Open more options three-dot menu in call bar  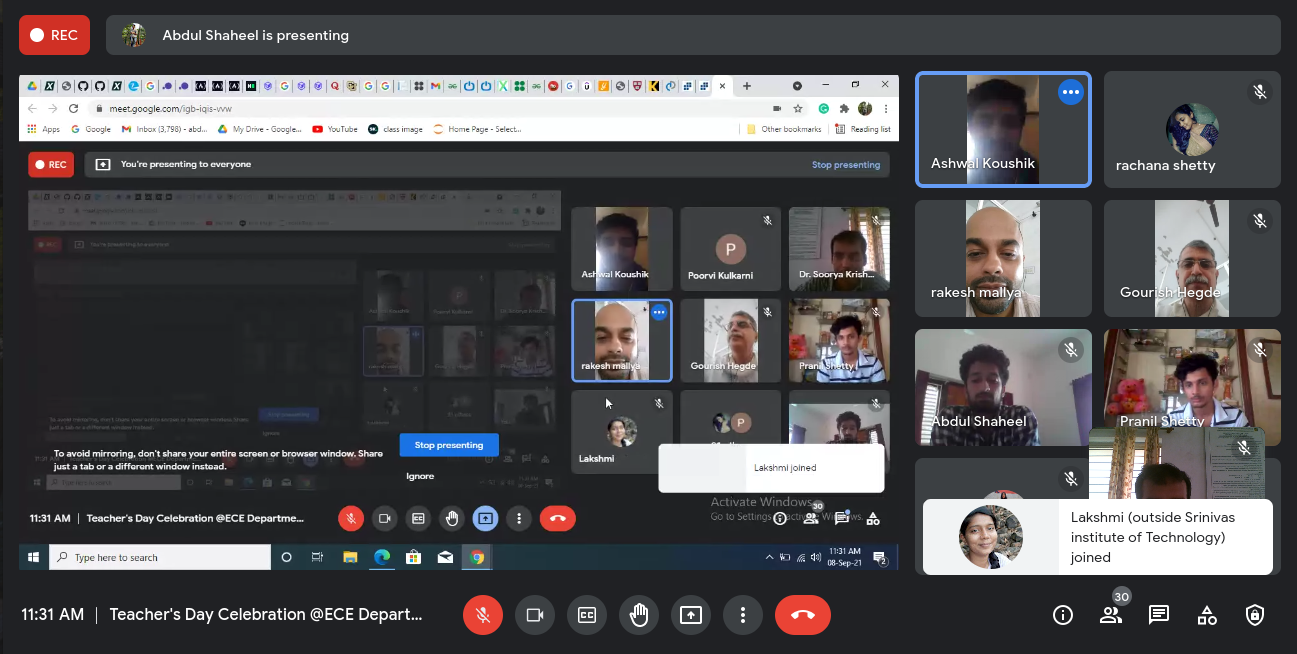(742, 615)
